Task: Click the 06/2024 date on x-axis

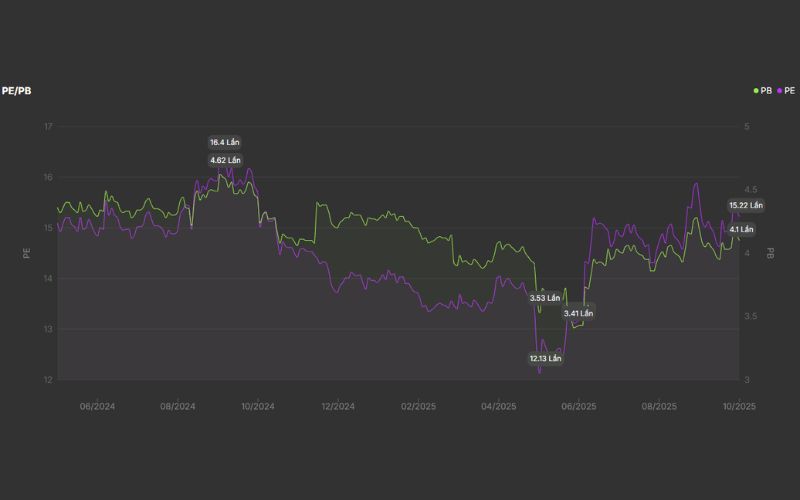Action: [96, 407]
